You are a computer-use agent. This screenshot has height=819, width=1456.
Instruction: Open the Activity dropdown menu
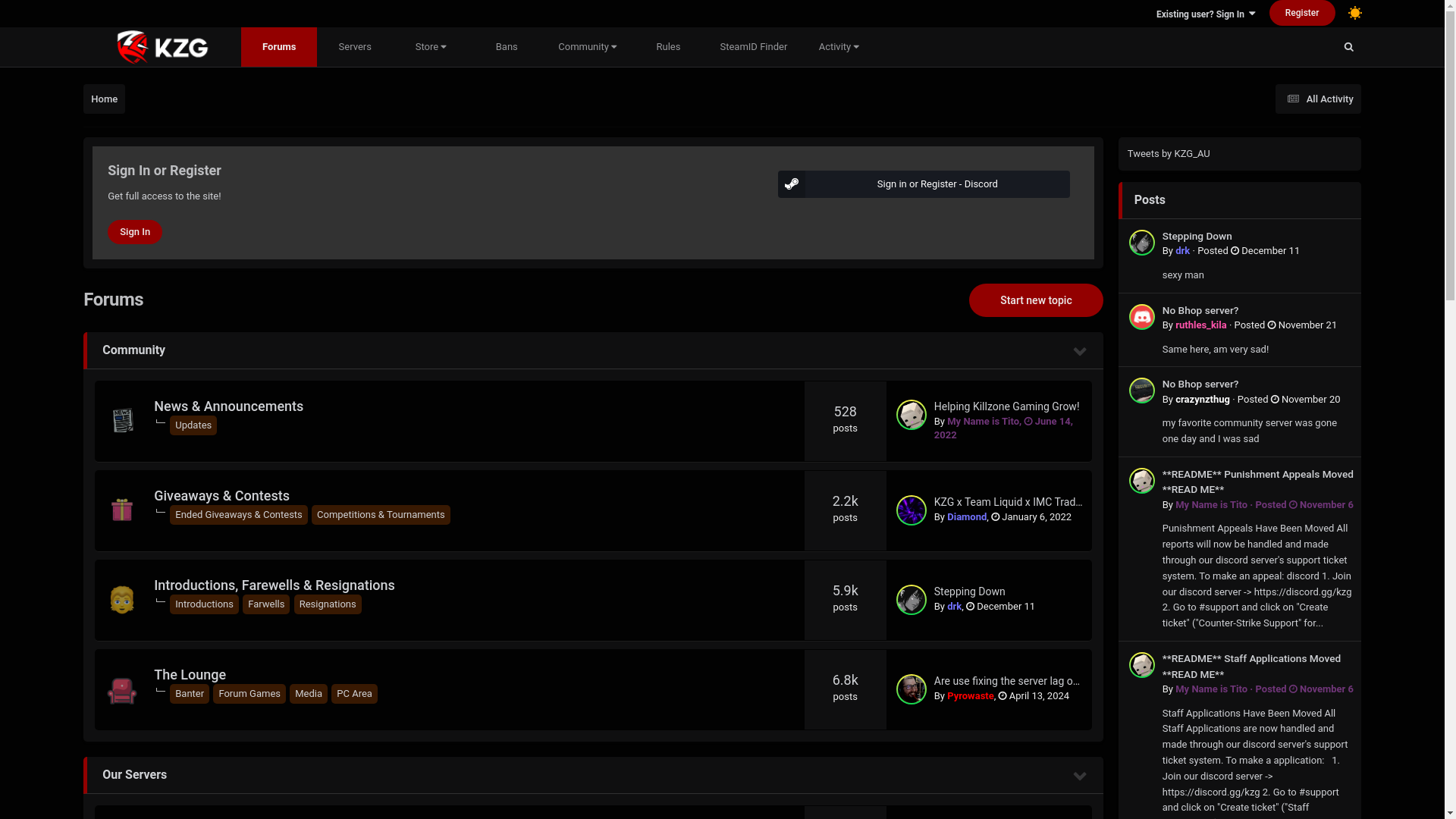click(x=839, y=47)
